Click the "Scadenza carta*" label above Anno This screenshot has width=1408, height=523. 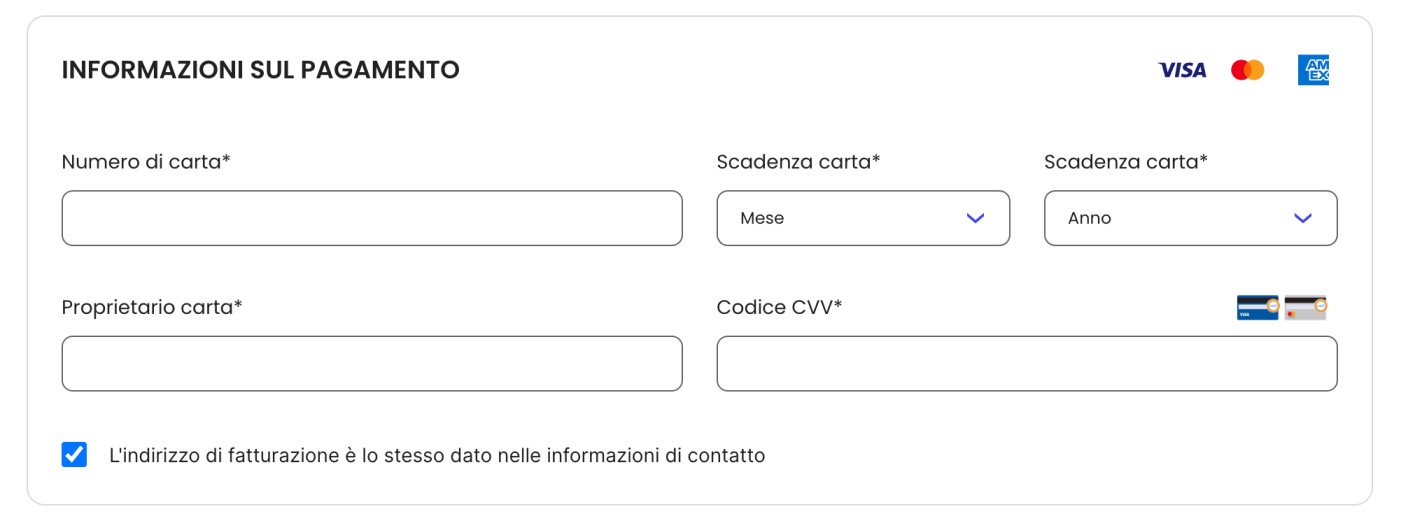click(x=1125, y=162)
